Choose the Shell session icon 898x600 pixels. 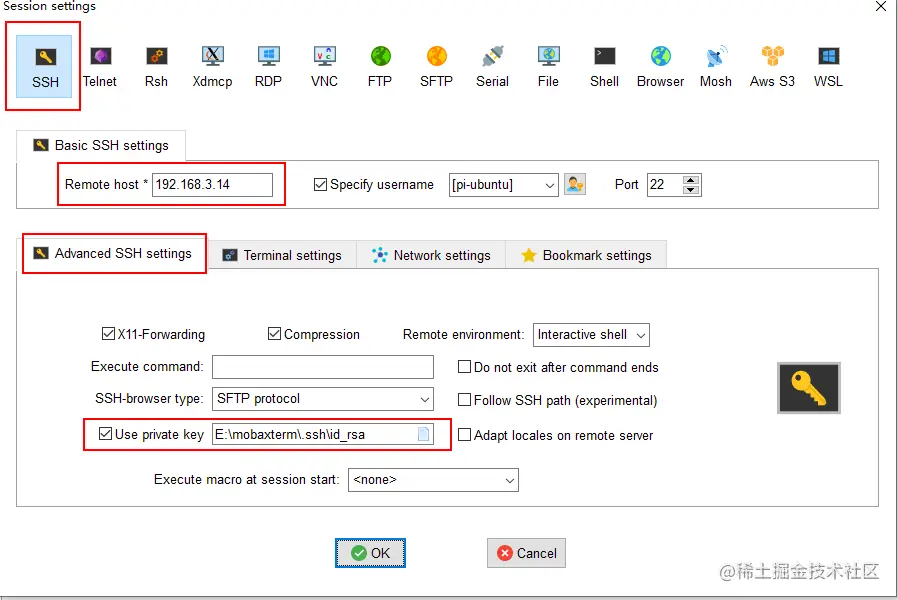[x=604, y=66]
